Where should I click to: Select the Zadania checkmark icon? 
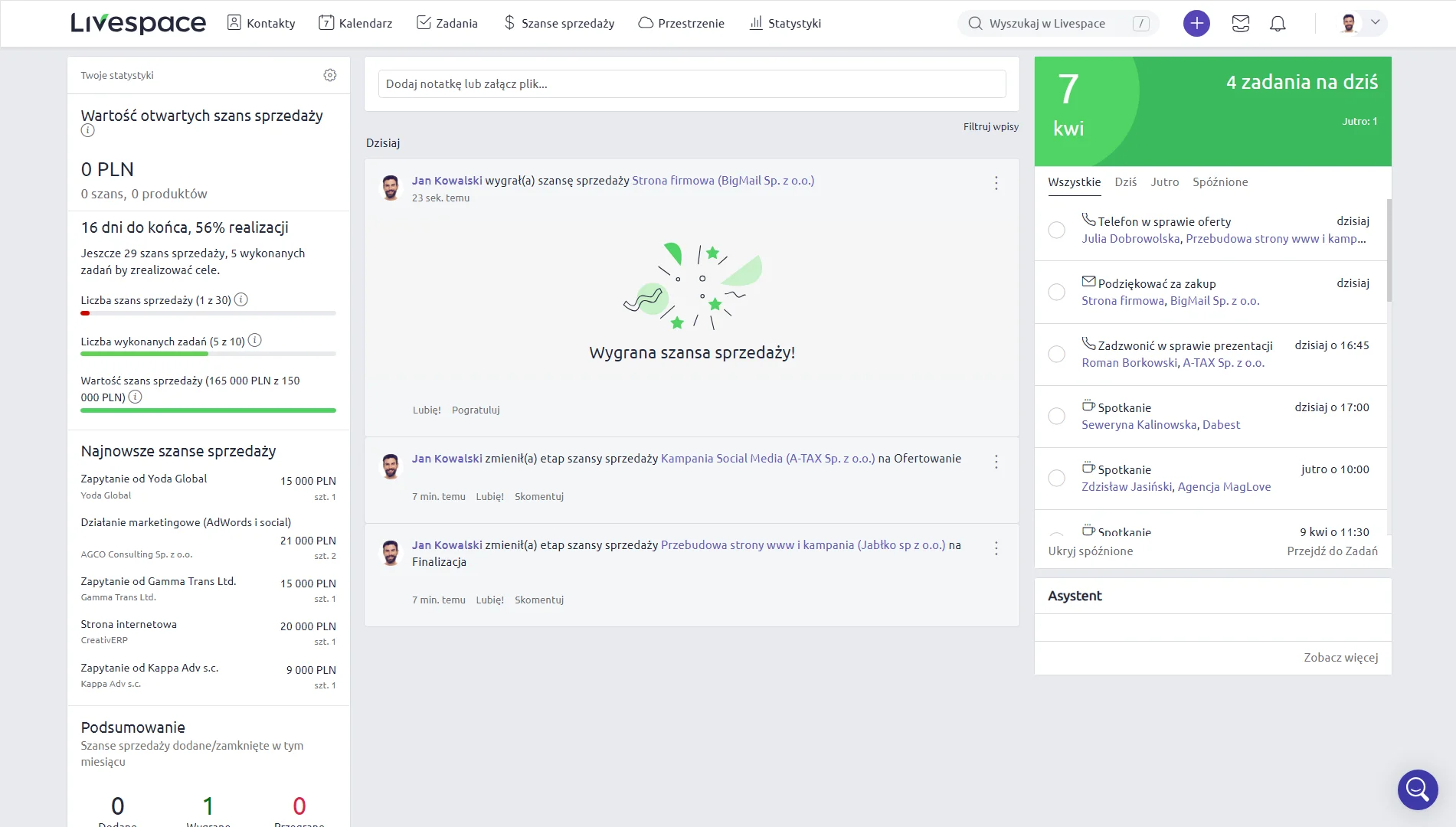click(x=424, y=23)
